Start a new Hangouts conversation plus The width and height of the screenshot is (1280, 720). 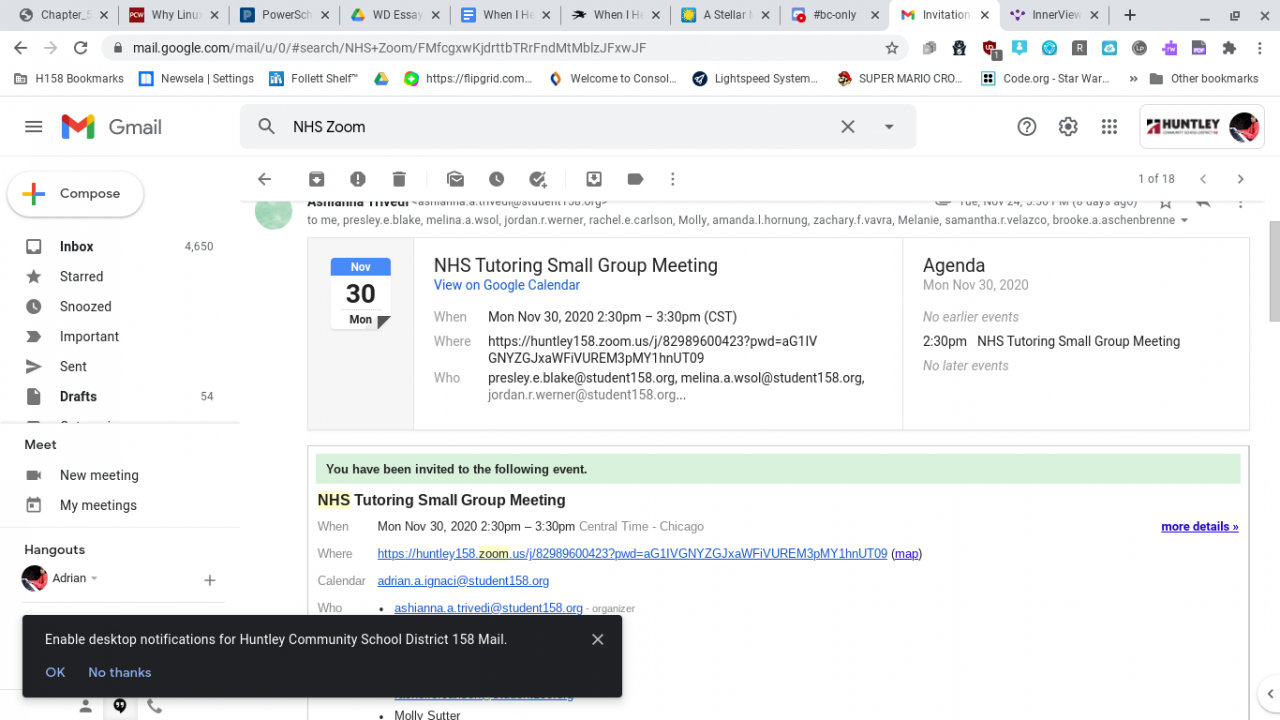[x=210, y=580]
